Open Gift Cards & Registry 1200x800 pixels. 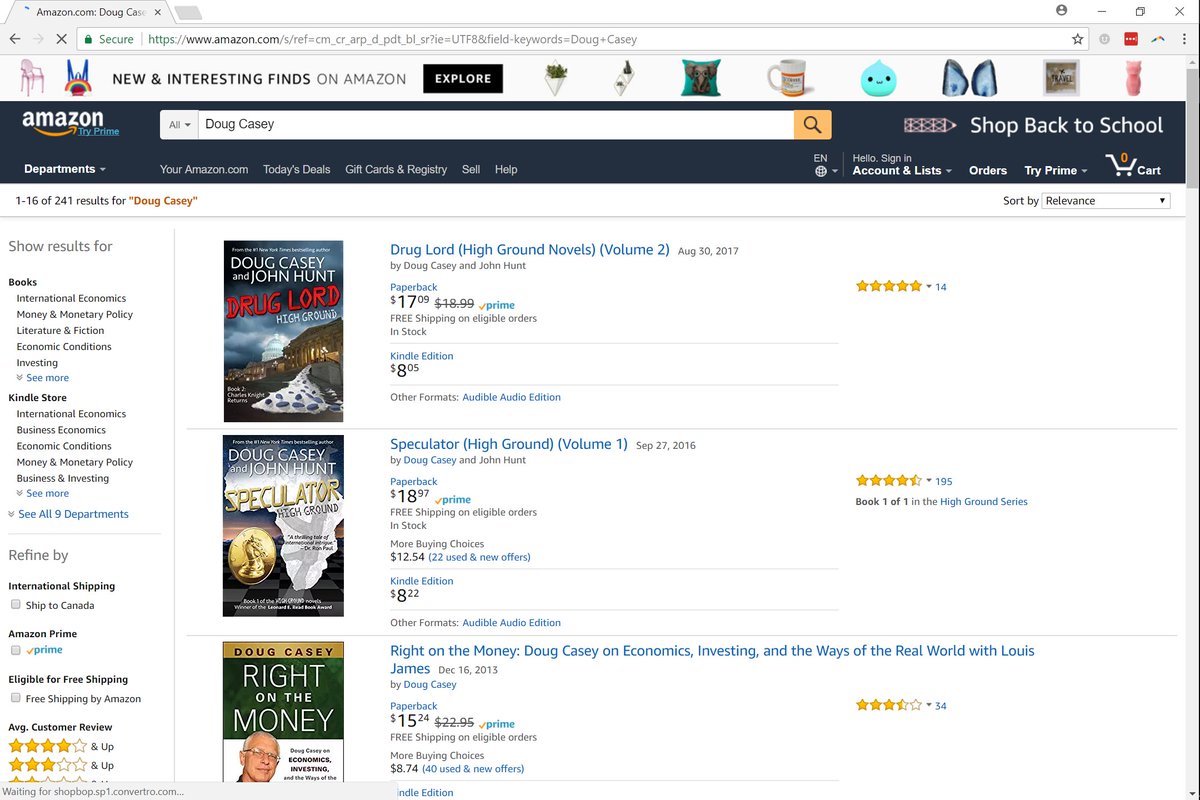coord(396,169)
